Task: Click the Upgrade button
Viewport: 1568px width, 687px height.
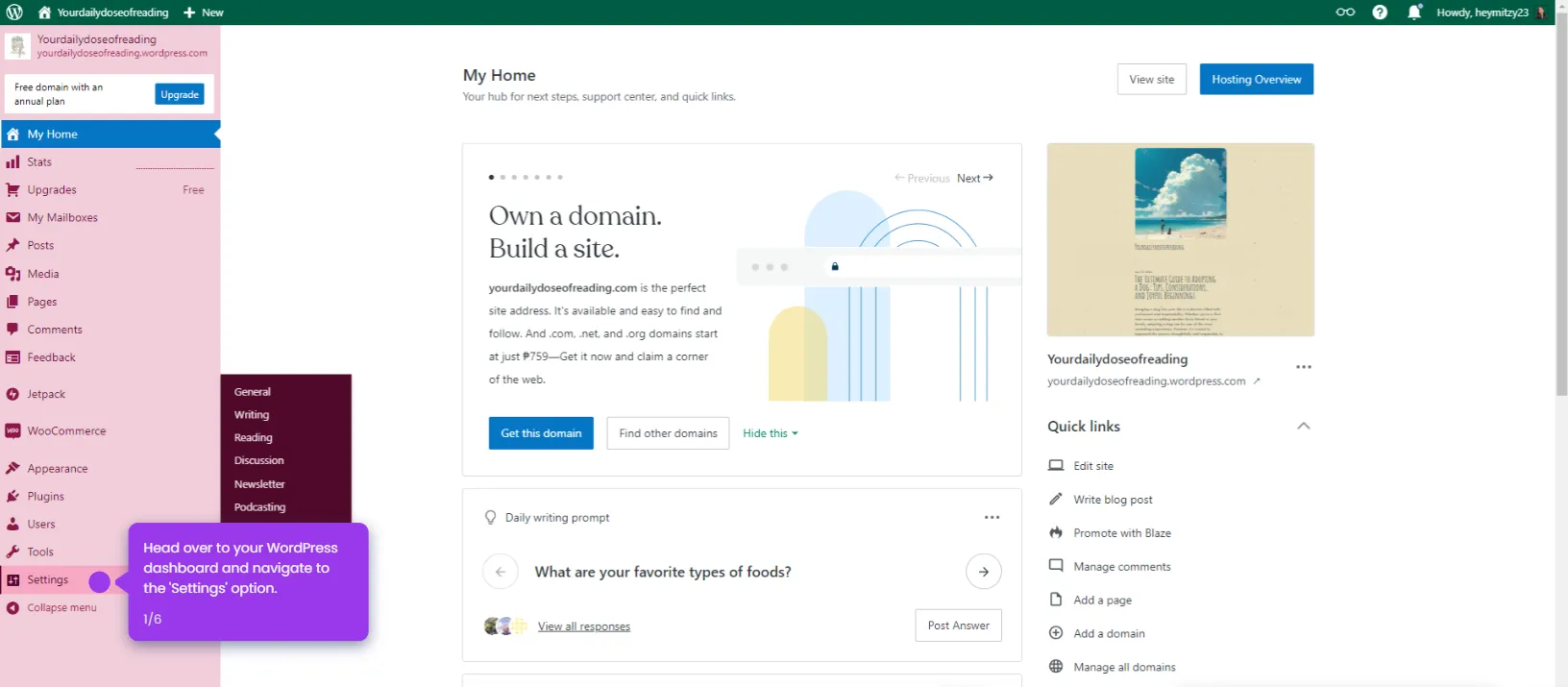Action: point(180,94)
